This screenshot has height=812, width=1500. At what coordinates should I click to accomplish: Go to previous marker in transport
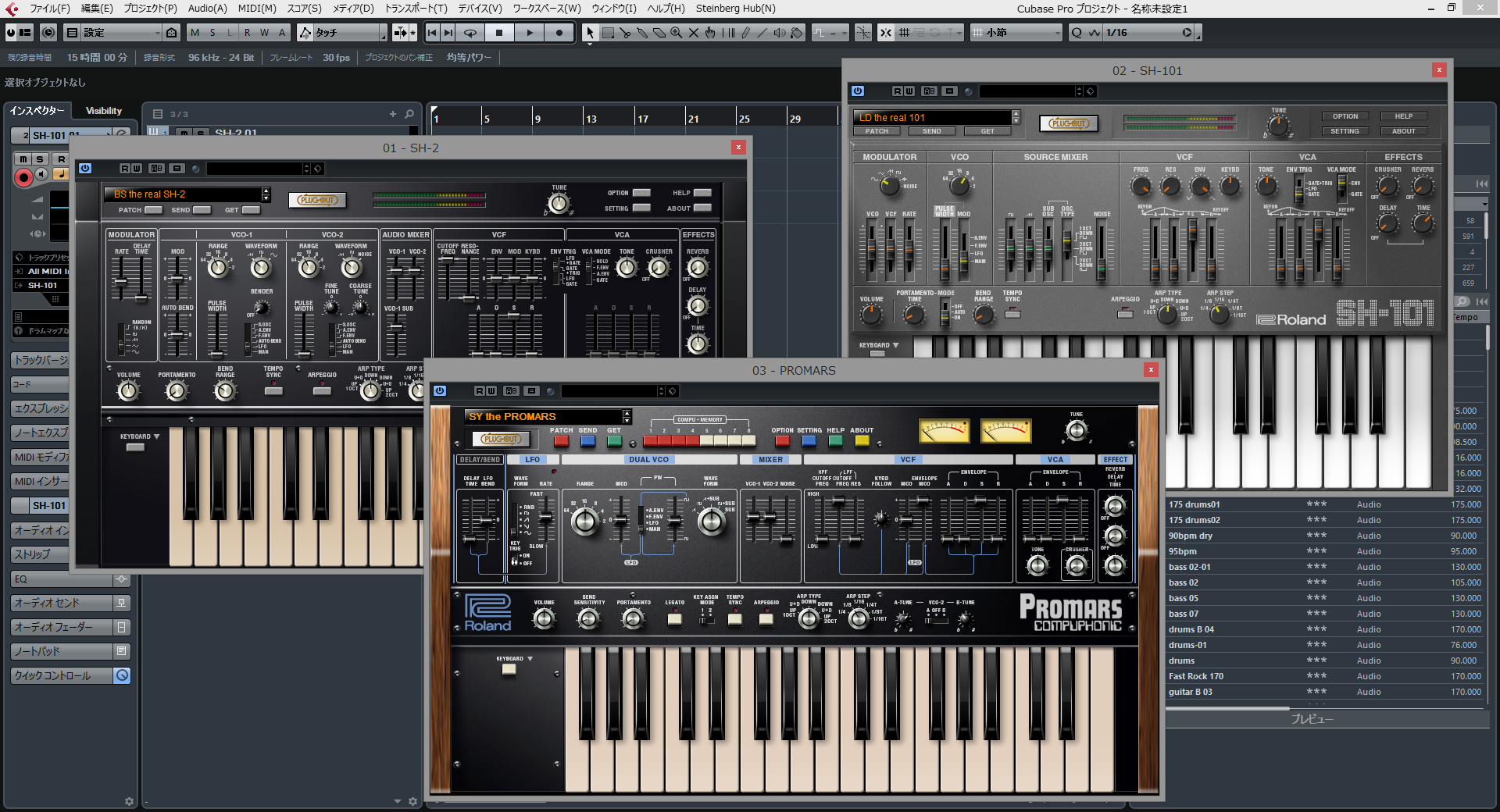coord(432,33)
